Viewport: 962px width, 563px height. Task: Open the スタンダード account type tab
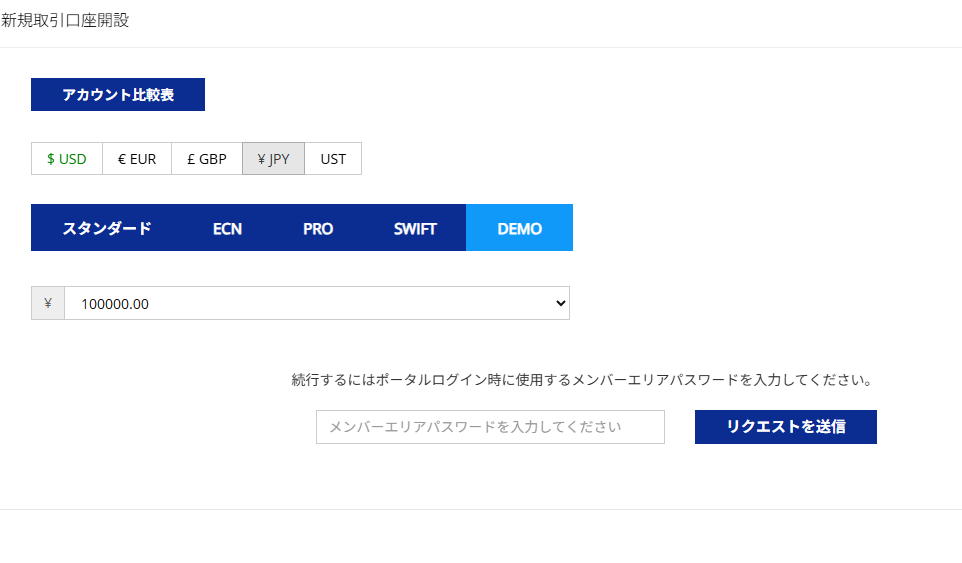[x=107, y=228]
